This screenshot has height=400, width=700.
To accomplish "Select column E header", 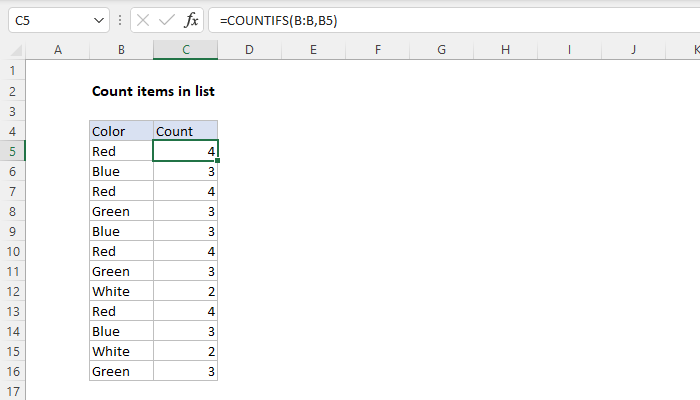I will click(313, 50).
